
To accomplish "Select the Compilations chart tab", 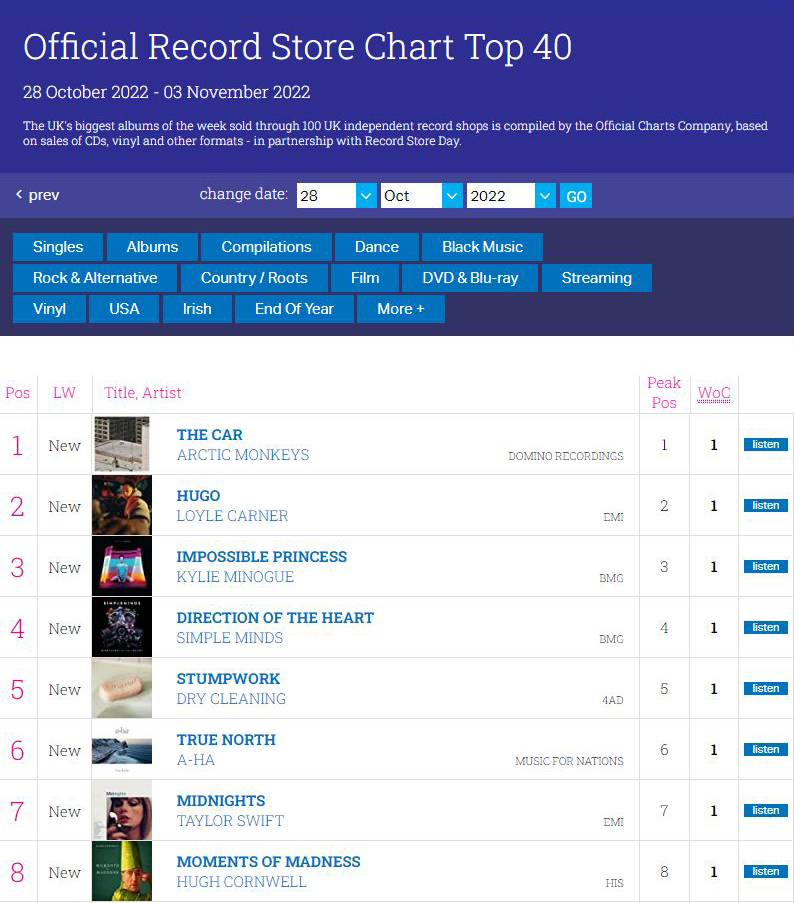I will click(x=266, y=247).
